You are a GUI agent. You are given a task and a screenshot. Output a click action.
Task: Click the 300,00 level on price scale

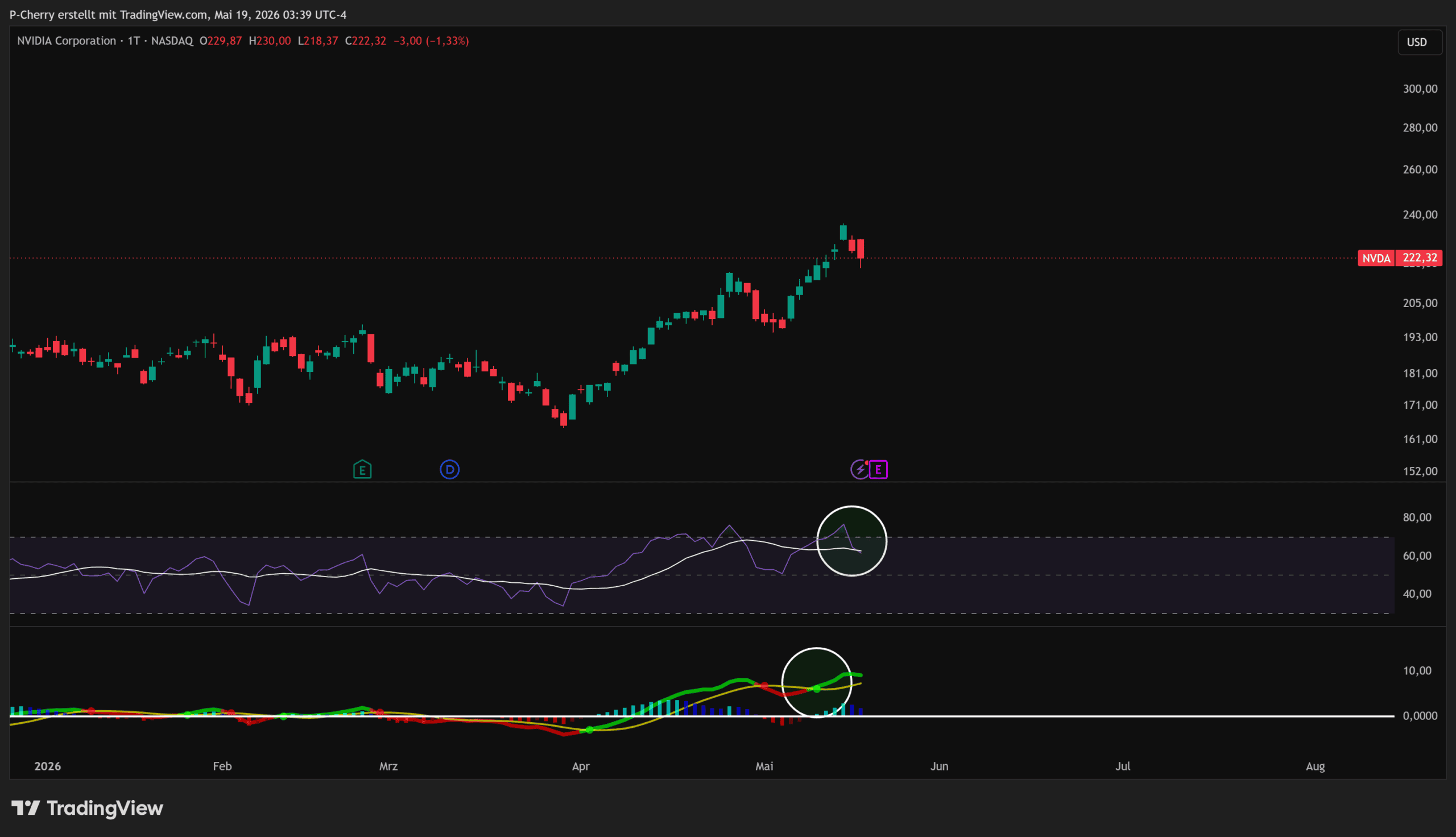coord(1420,89)
